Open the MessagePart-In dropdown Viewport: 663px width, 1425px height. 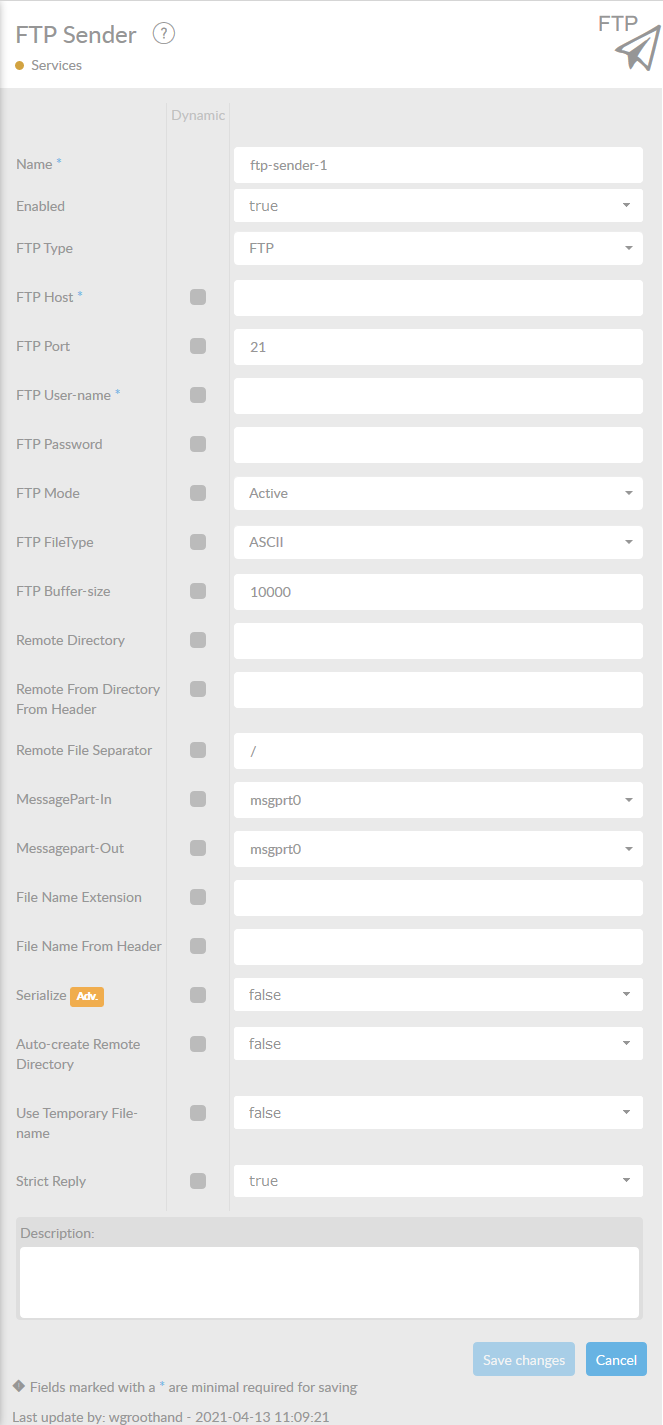(438, 800)
